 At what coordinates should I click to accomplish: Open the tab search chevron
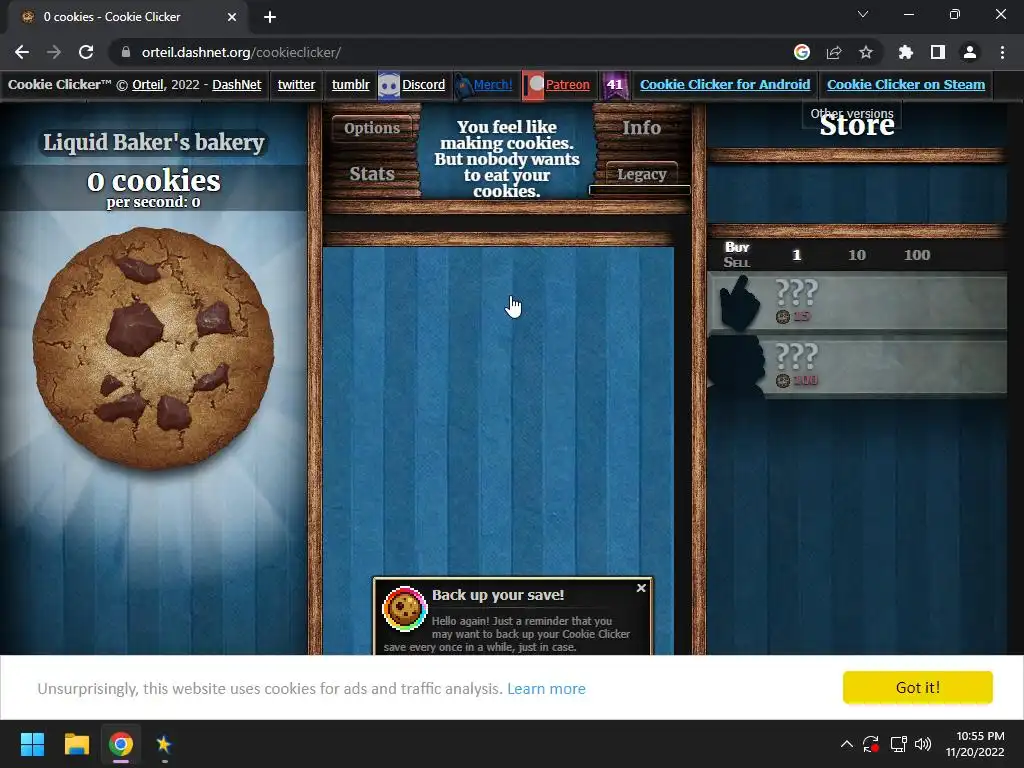pyautogui.click(x=863, y=14)
